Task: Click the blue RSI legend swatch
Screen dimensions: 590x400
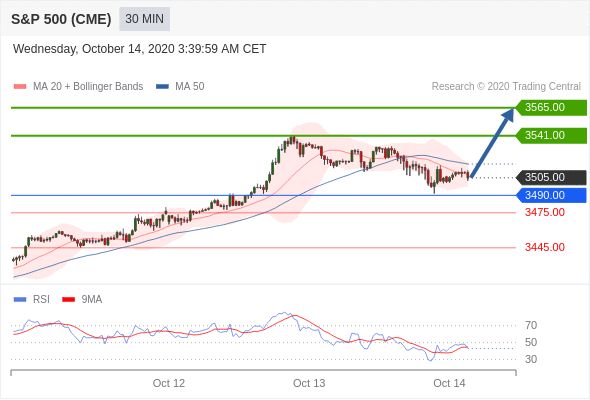Action: pyautogui.click(x=20, y=300)
